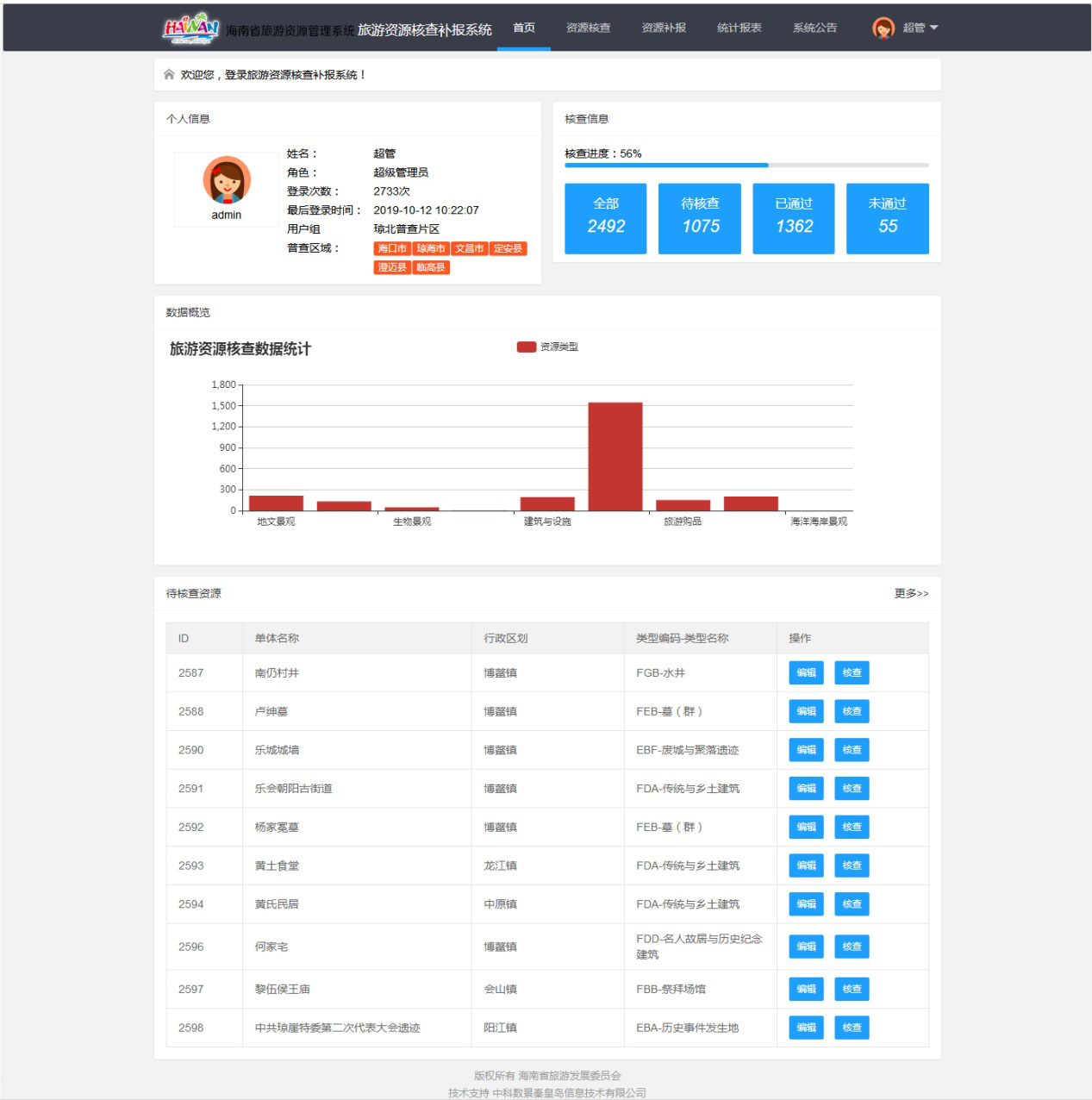Image resolution: width=1092 pixels, height=1100 pixels.
Task: Click the home icon in welcome bar
Action: (x=169, y=75)
